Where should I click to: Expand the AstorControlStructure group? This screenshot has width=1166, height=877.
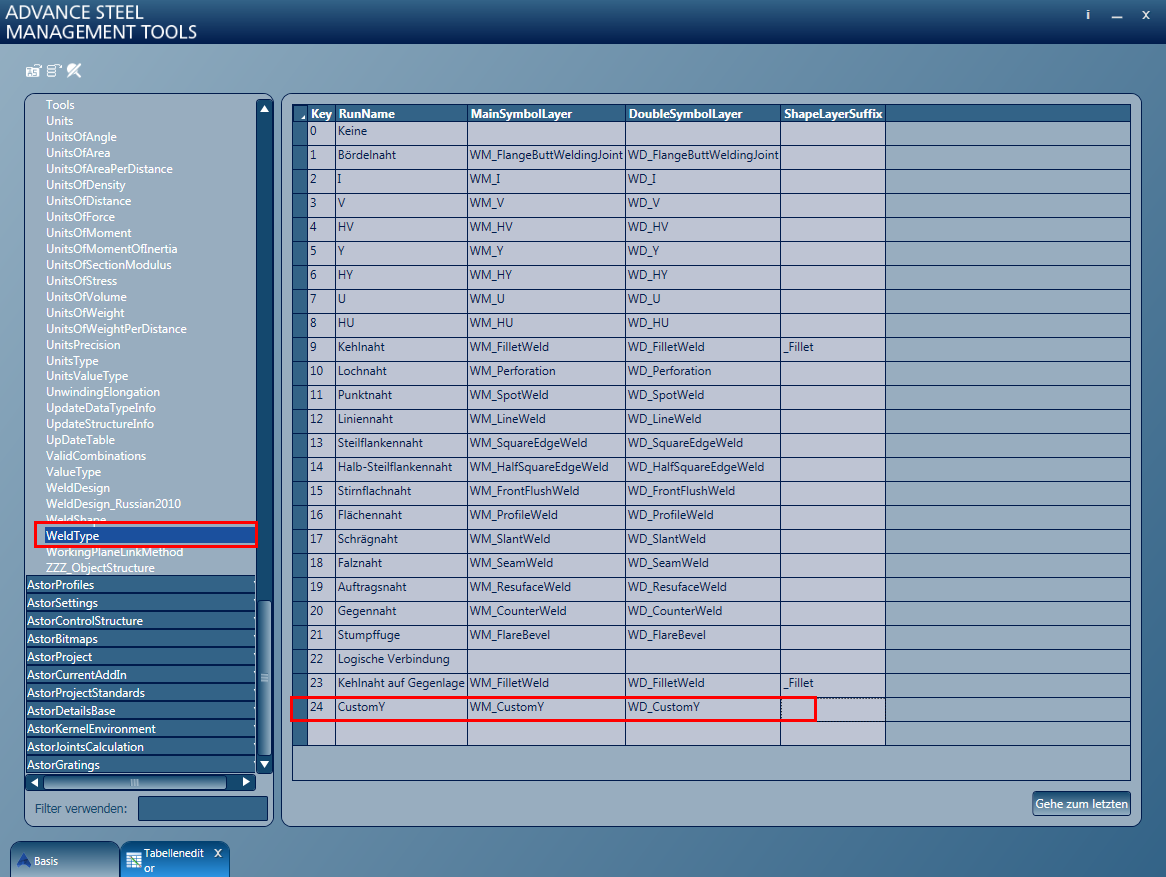coord(141,620)
